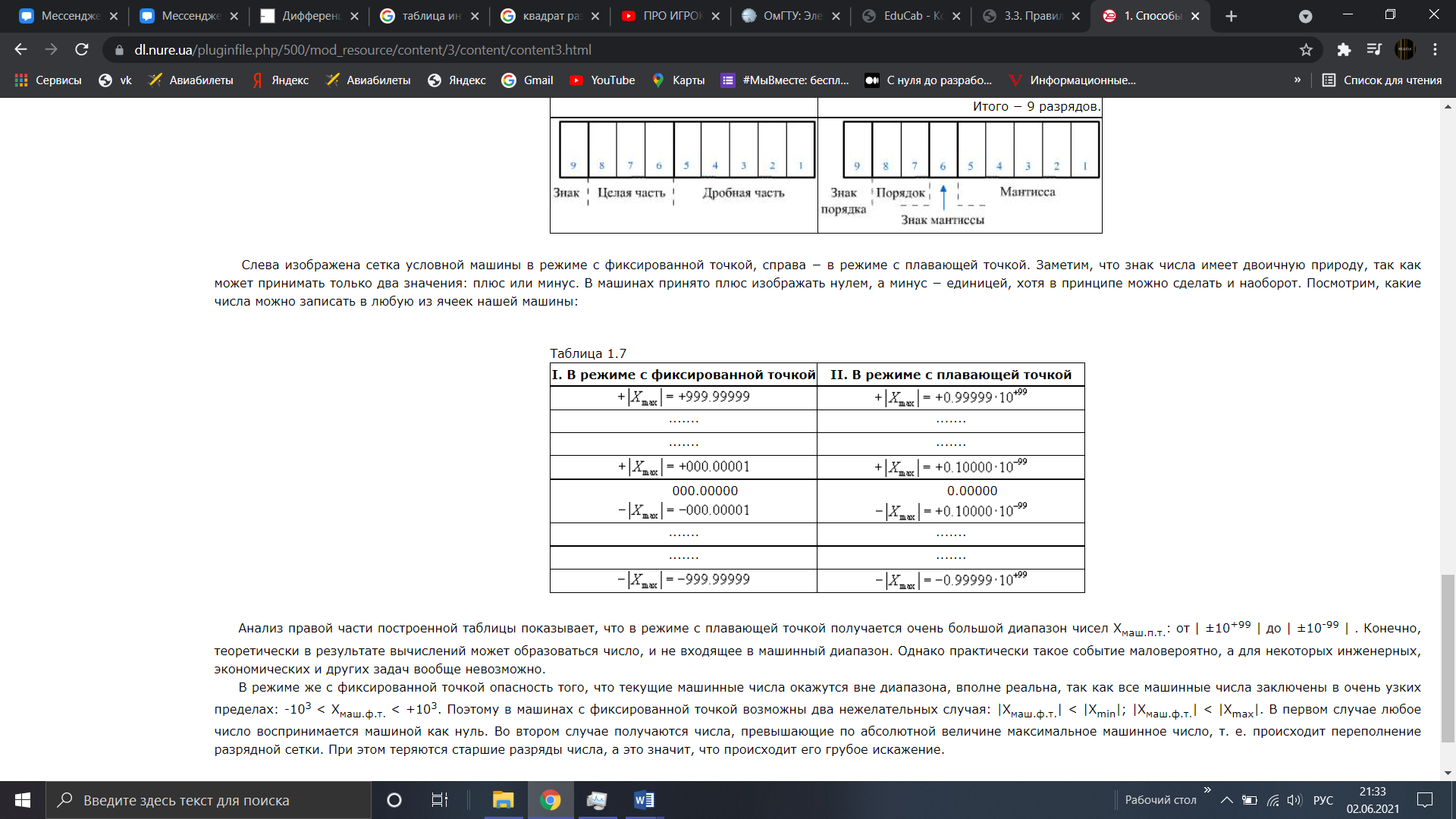Open the Word app on the taskbar

tap(644, 800)
